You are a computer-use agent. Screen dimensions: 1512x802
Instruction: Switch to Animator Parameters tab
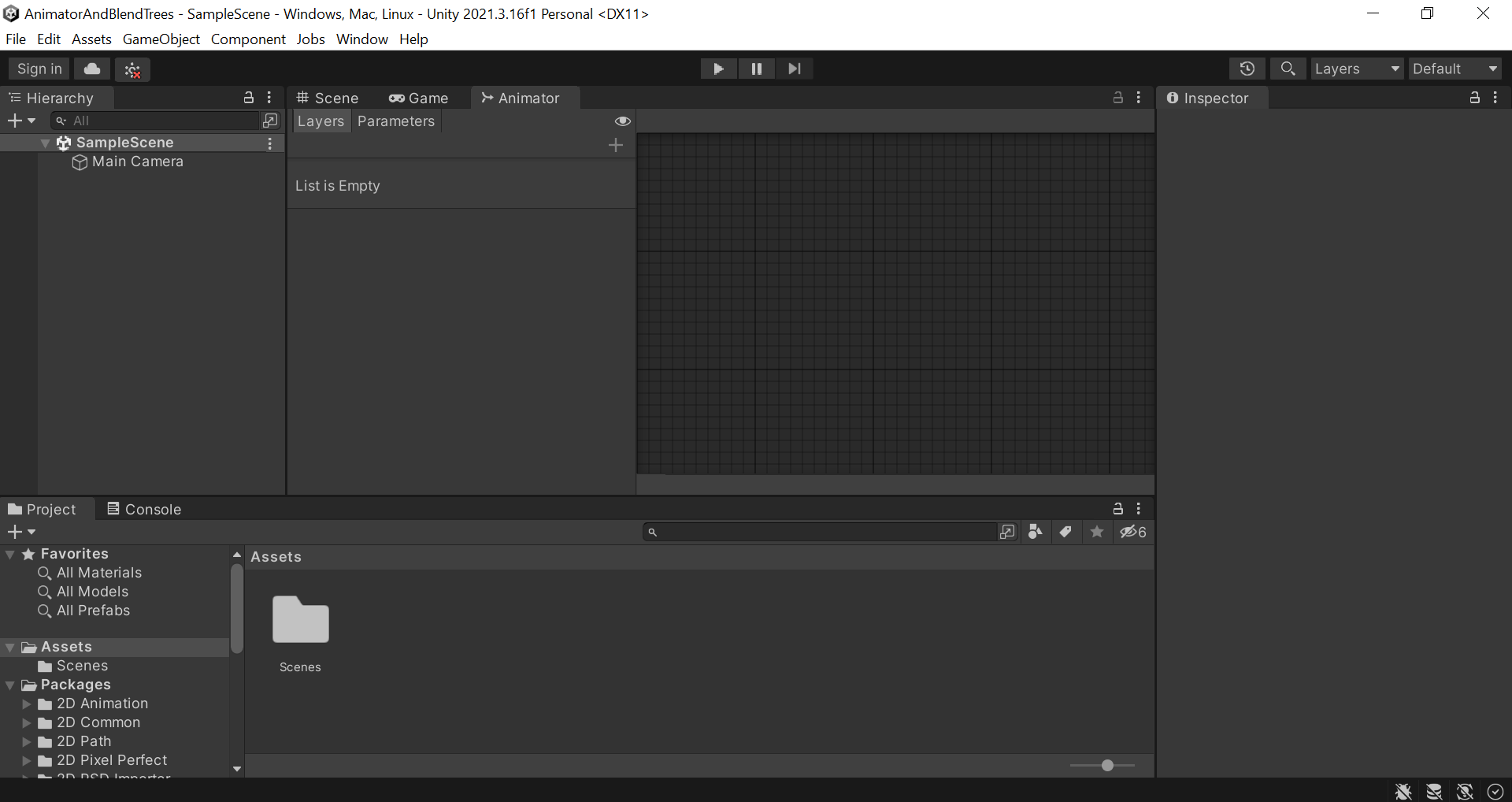point(396,121)
